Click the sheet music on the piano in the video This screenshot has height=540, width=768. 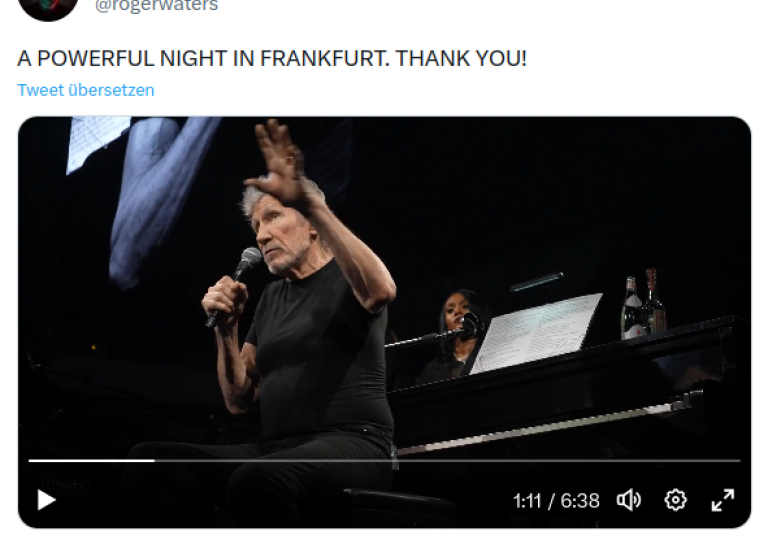tap(536, 332)
